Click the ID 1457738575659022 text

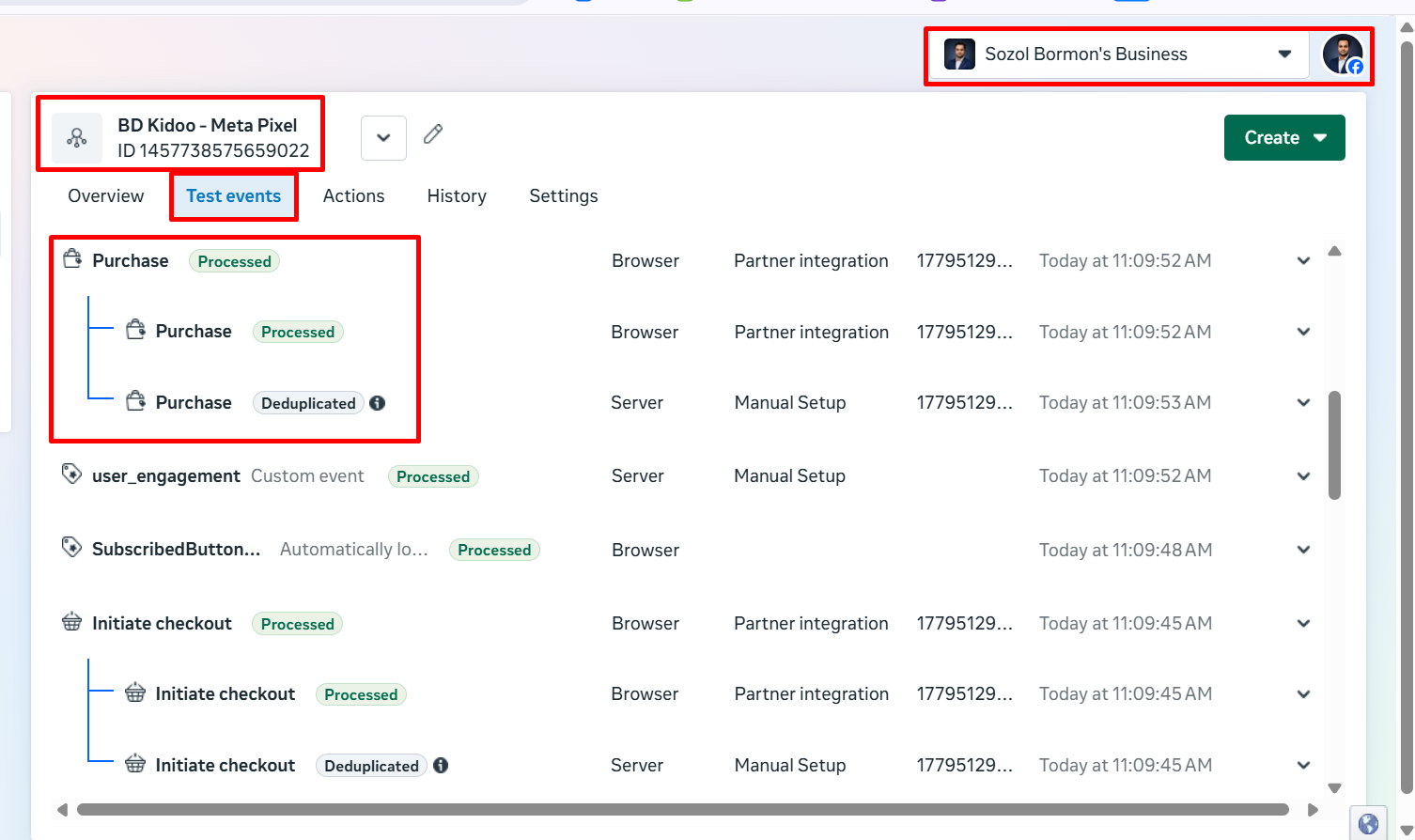[x=213, y=150]
